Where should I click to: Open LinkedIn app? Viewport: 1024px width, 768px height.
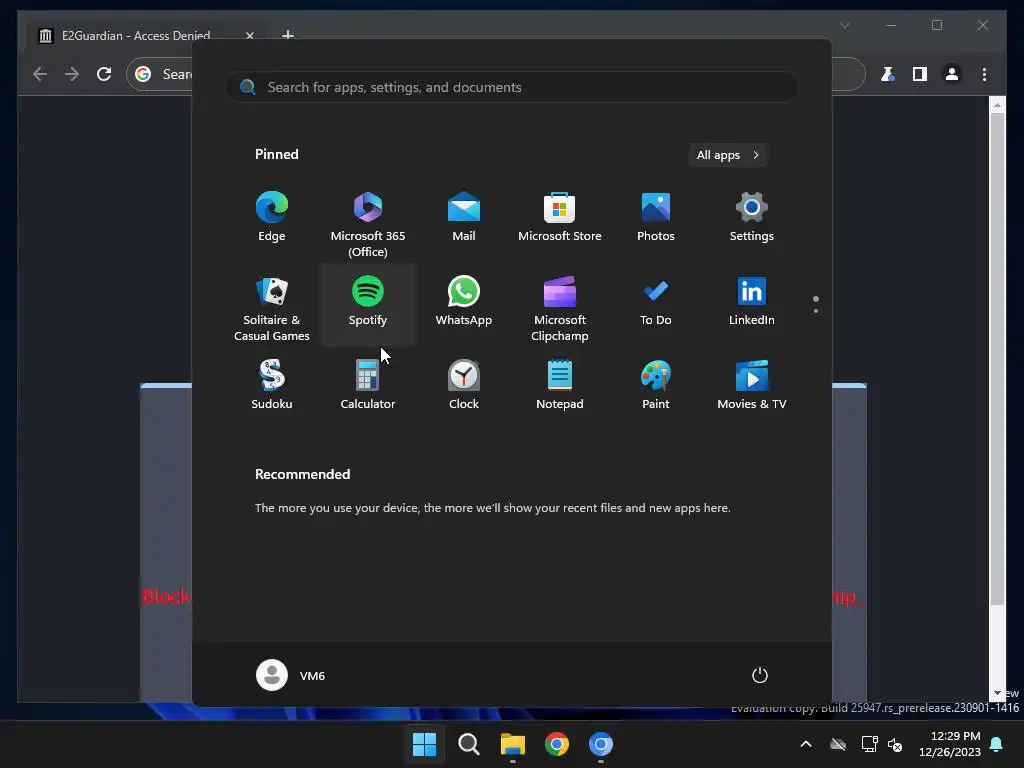coord(752,301)
